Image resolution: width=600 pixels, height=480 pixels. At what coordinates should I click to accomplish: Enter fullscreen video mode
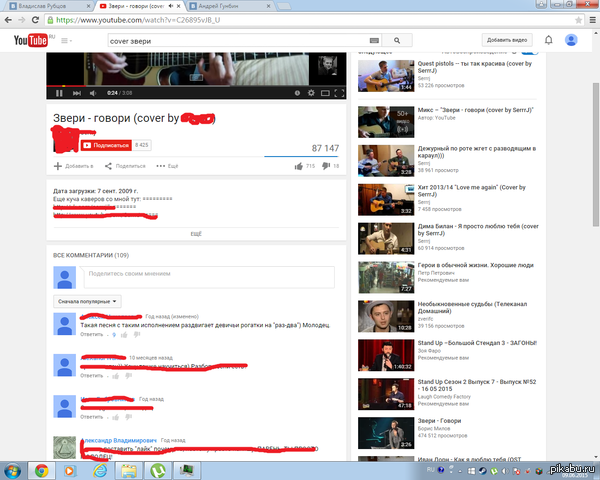click(339, 93)
